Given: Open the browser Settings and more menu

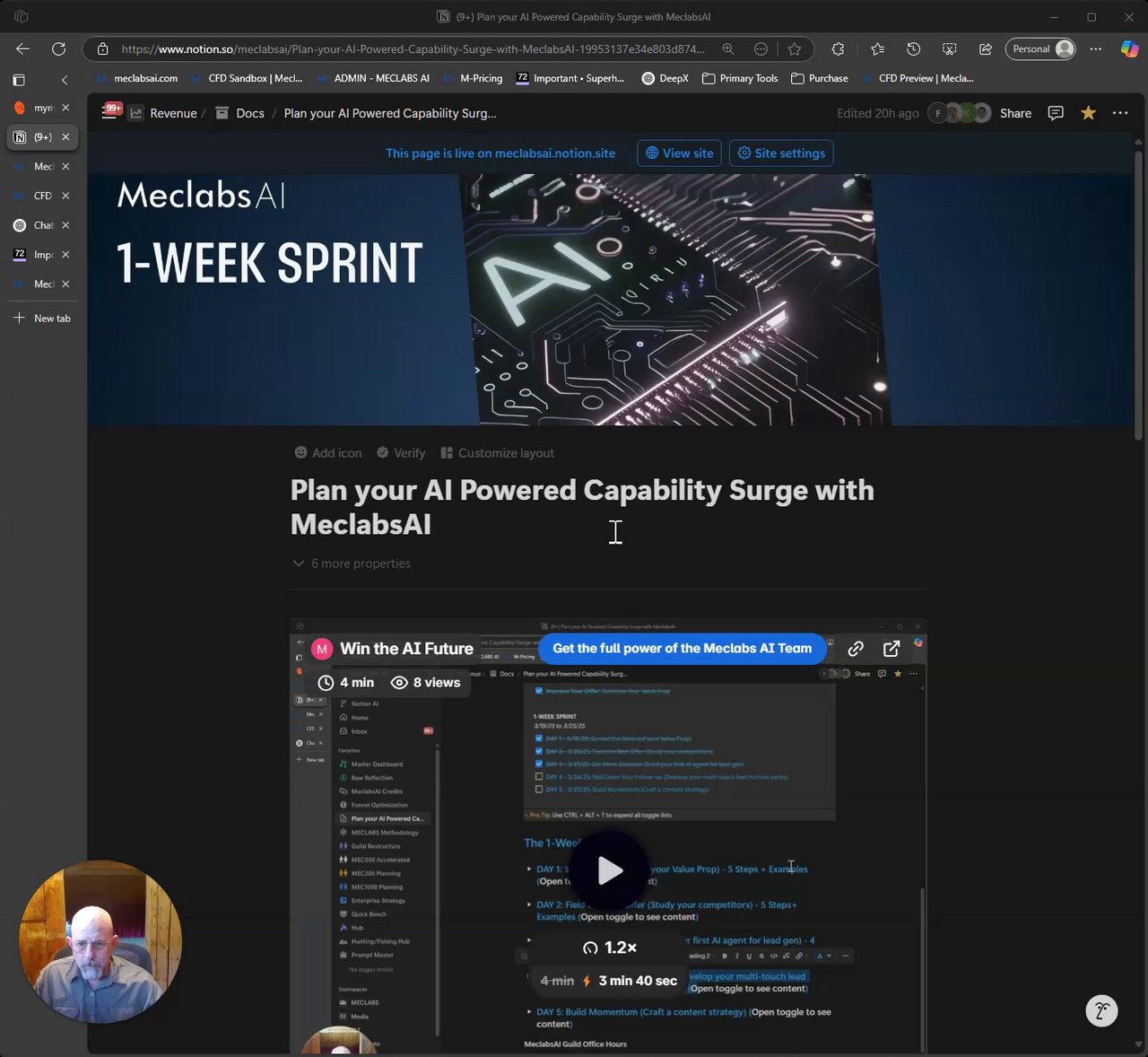Looking at the screenshot, I should (1096, 49).
